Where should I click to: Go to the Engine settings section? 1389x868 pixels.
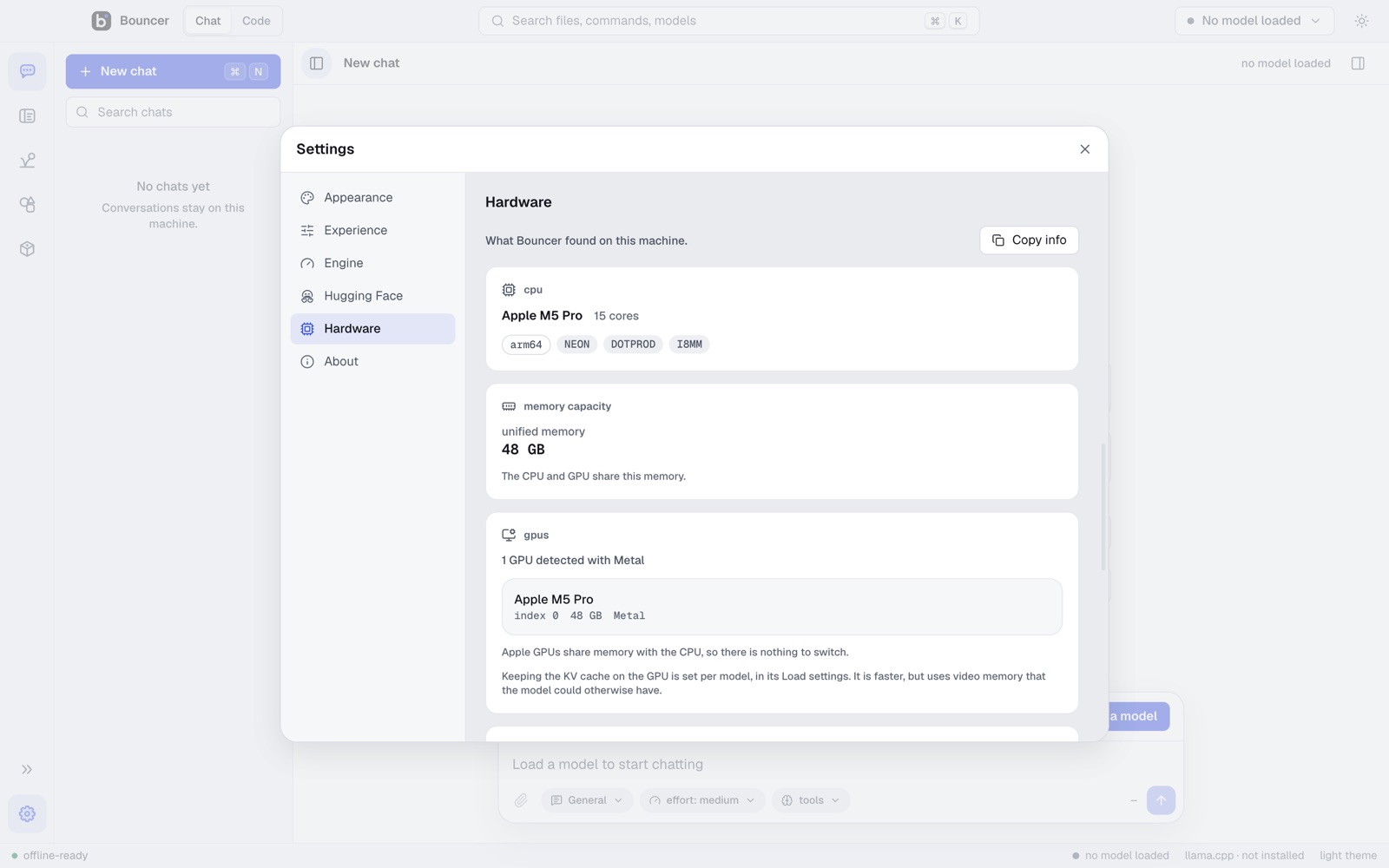[372, 263]
